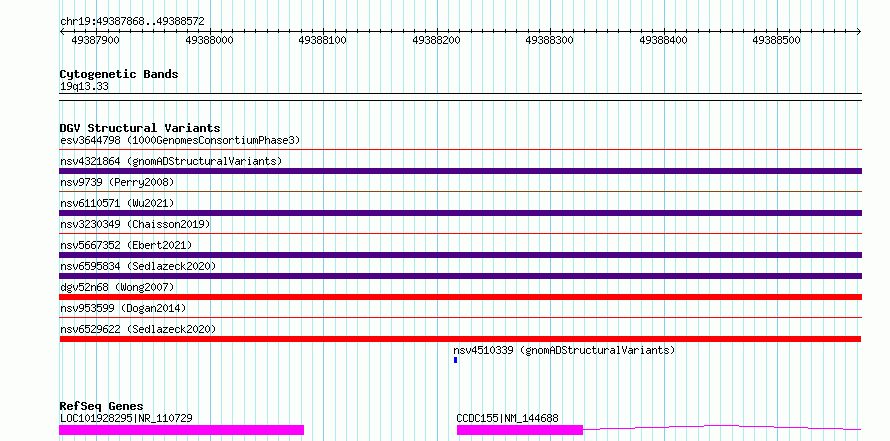Click the purple bar under nsv6595834
The width and height of the screenshot is (890, 441).
click(460, 276)
